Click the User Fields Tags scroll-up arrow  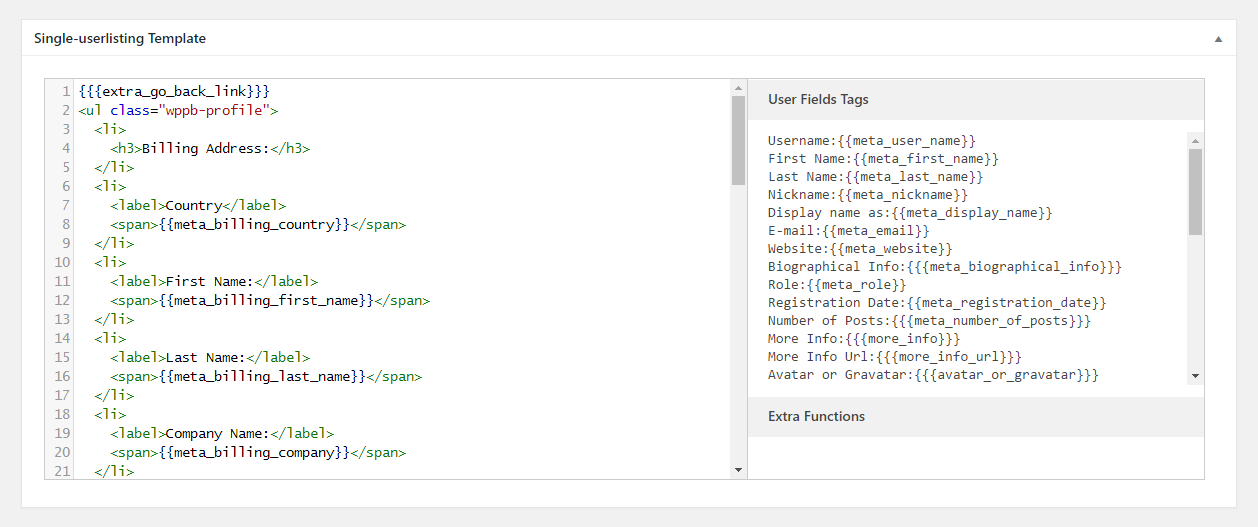[x=1195, y=140]
